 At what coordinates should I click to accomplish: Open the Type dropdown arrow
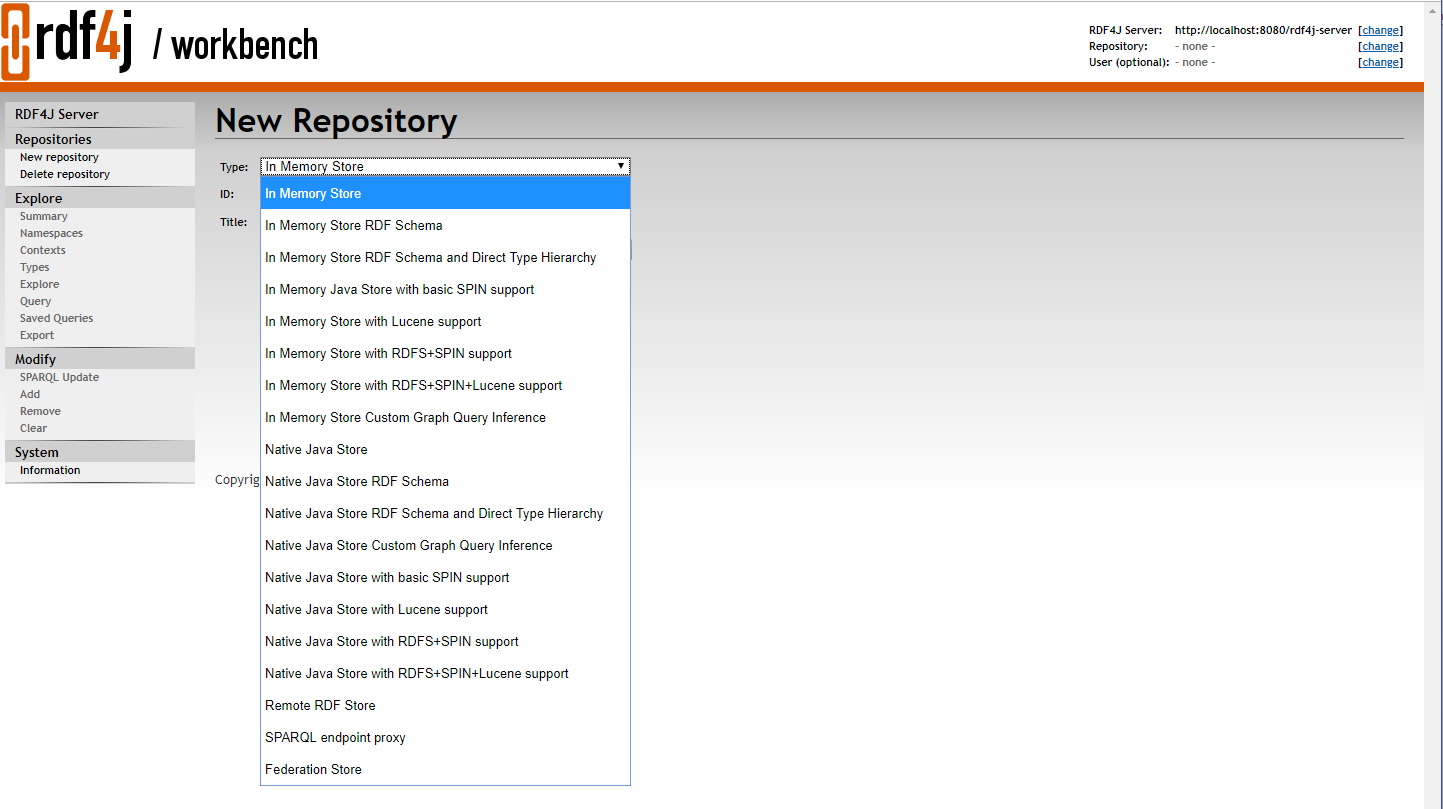pyautogui.click(x=621, y=166)
